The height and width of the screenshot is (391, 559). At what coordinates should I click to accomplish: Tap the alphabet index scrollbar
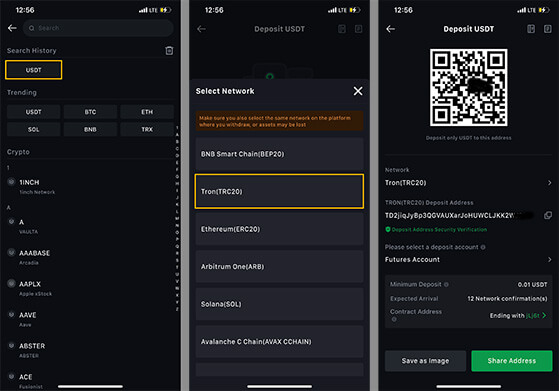pos(177,218)
